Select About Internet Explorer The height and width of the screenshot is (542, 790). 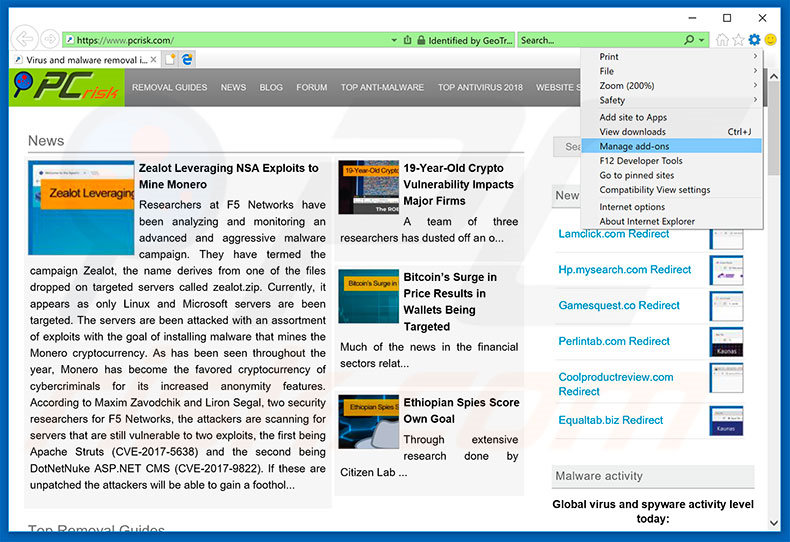click(x=671, y=222)
